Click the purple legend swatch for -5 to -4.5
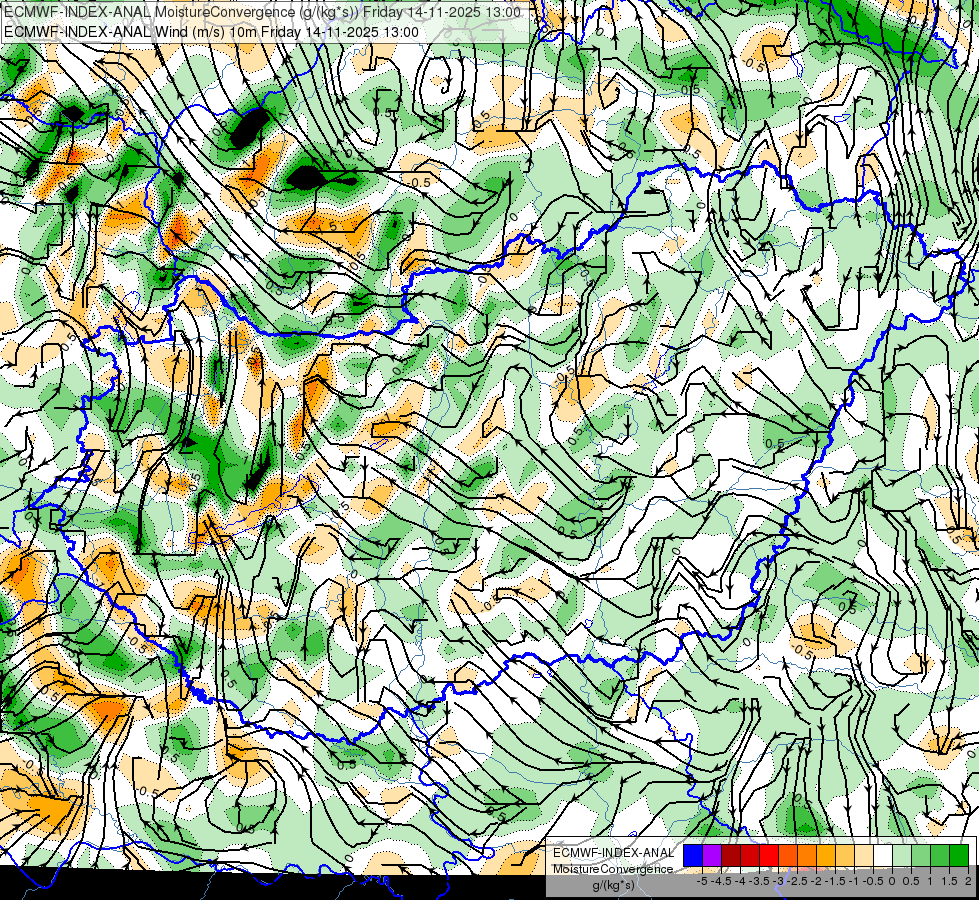Screen dimensions: 979x900 tap(712, 855)
